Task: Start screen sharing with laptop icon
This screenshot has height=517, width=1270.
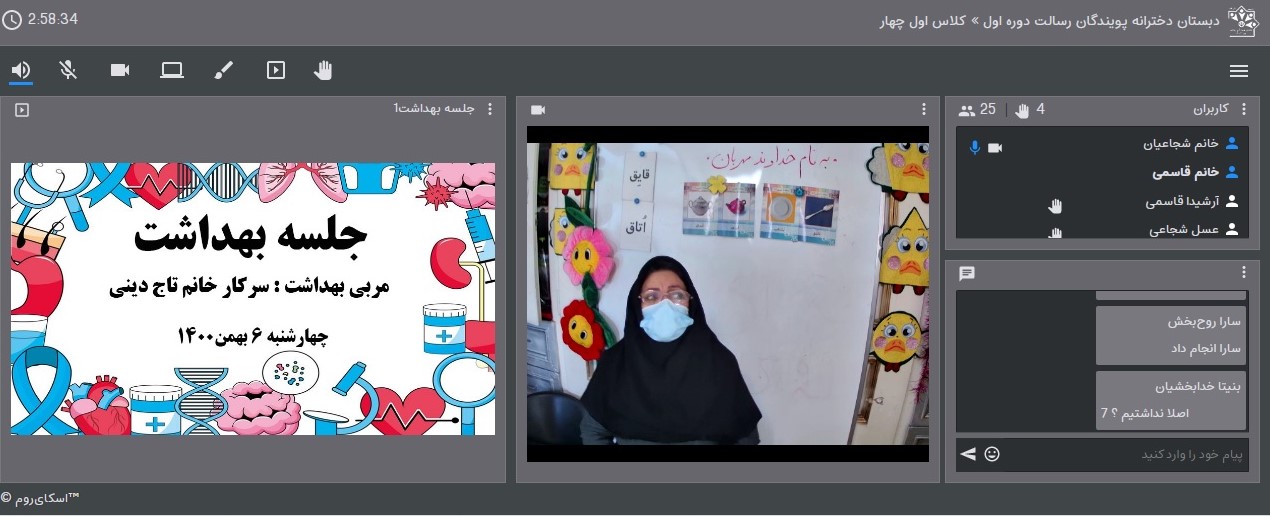Action: click(x=172, y=70)
